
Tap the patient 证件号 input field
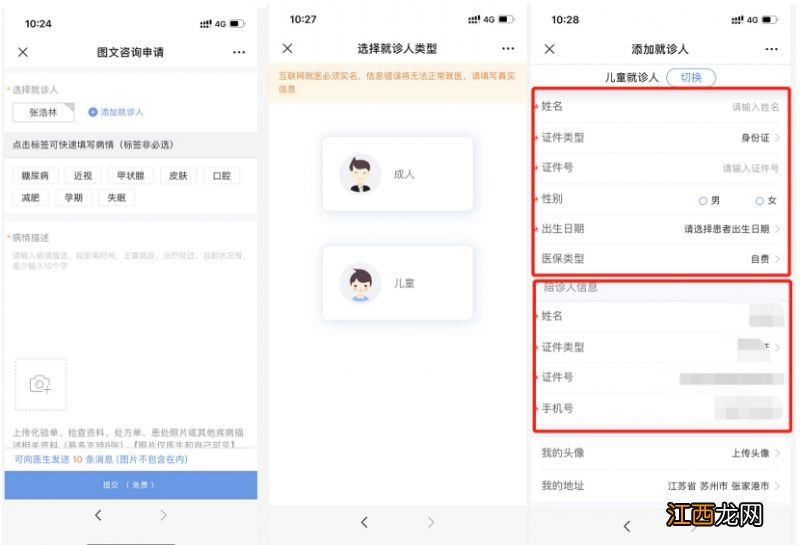coord(661,168)
